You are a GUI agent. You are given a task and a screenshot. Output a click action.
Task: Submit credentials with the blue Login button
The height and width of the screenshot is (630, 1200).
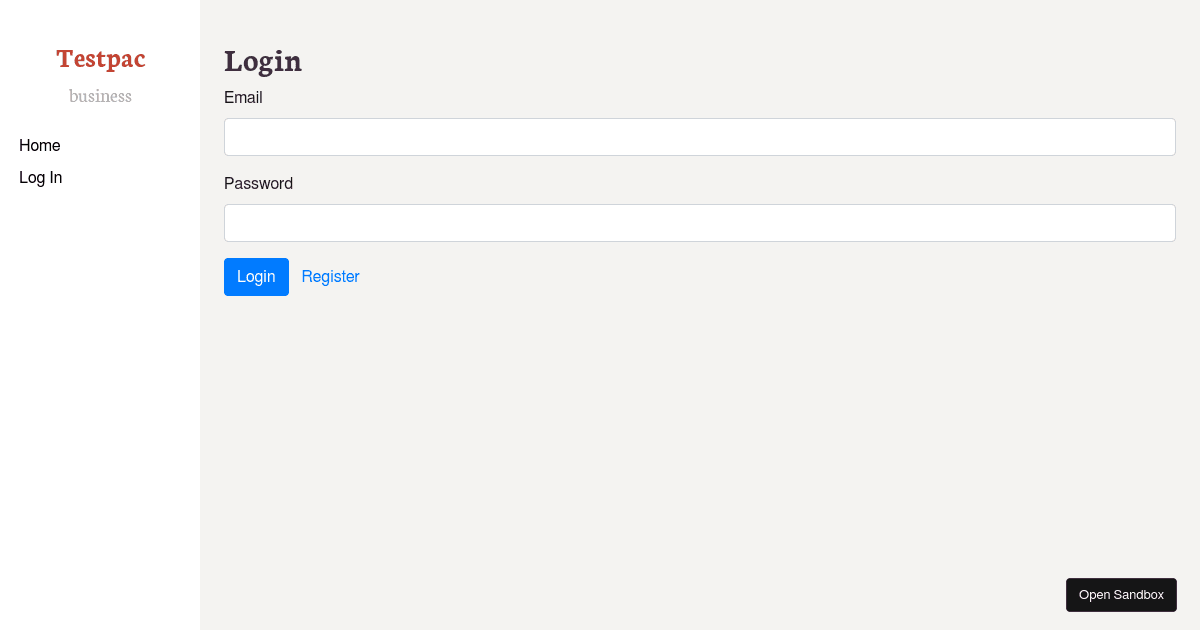point(256,276)
